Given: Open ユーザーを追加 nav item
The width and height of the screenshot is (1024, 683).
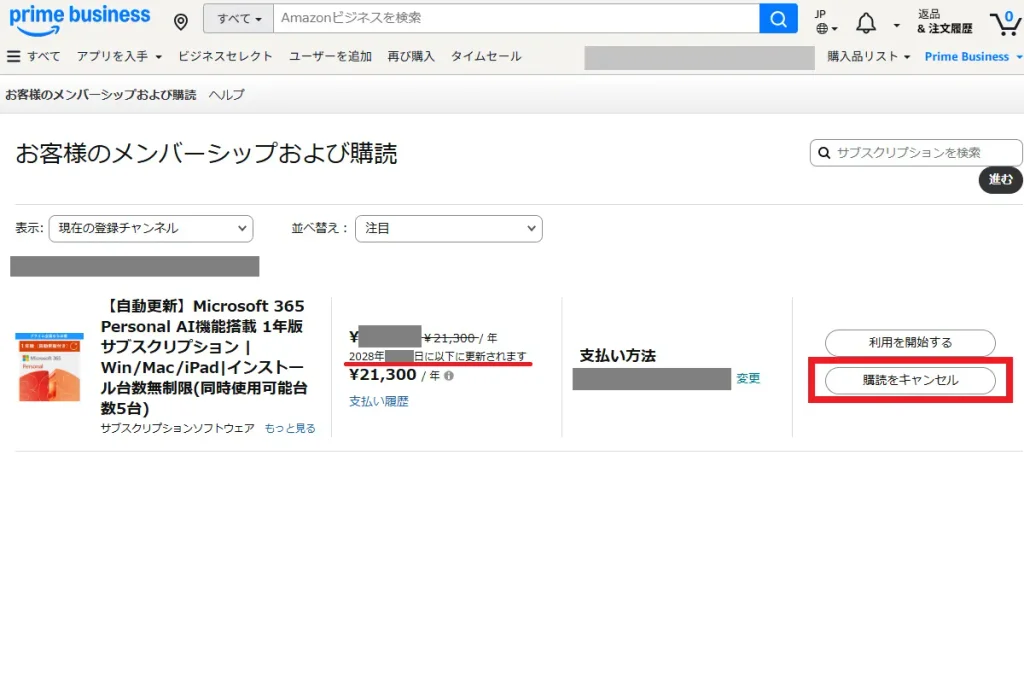Looking at the screenshot, I should pos(330,56).
